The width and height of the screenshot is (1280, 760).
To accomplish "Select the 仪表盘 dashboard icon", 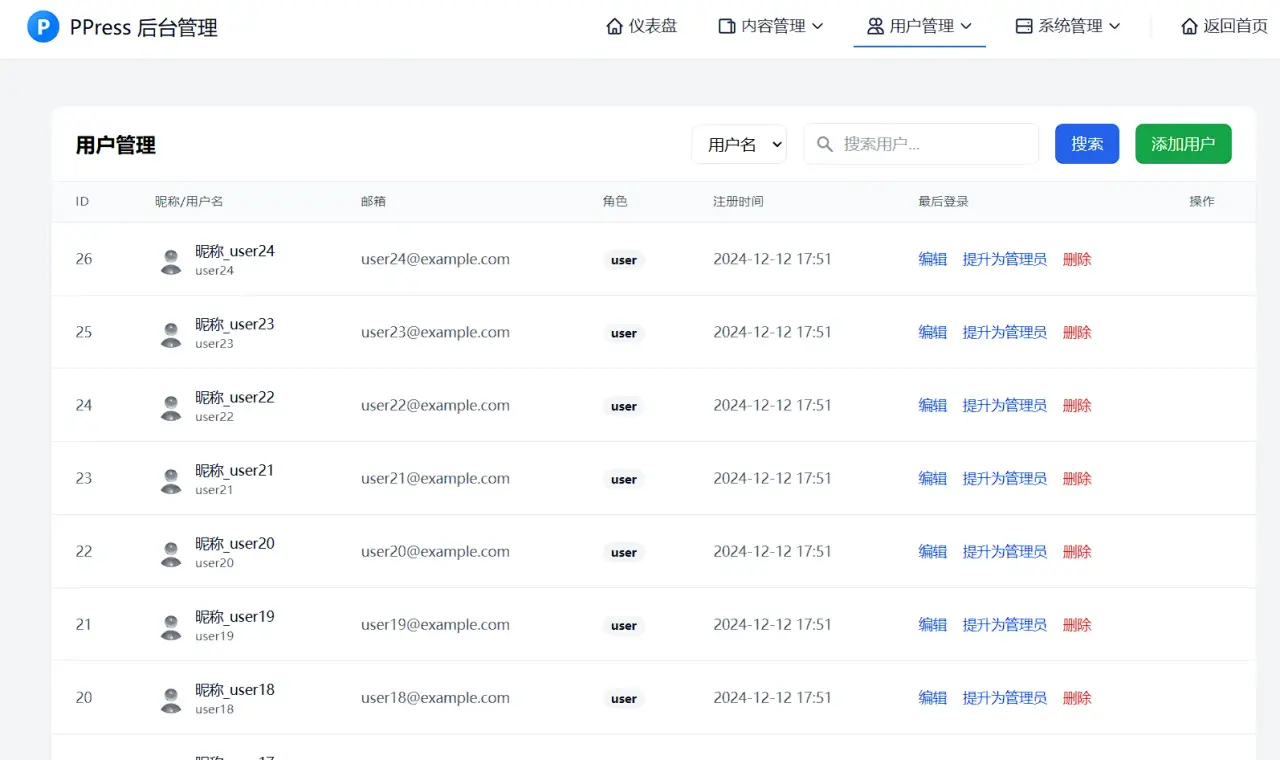I will pos(615,26).
